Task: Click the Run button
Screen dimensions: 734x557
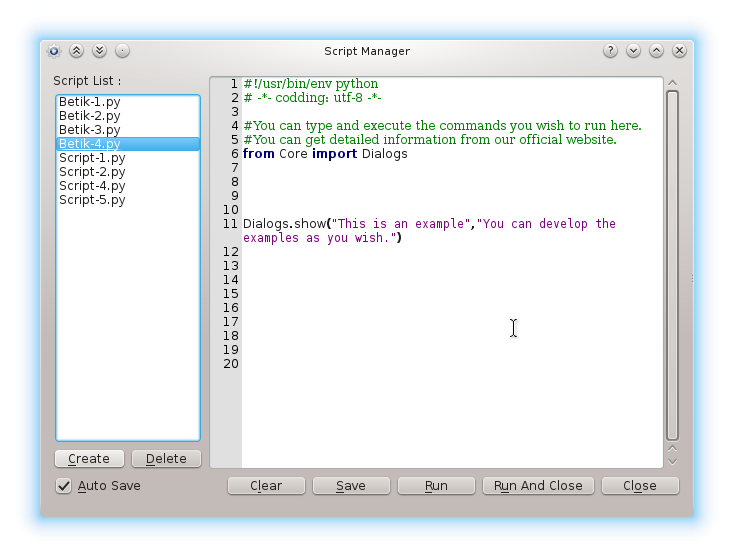Action: [x=436, y=486]
